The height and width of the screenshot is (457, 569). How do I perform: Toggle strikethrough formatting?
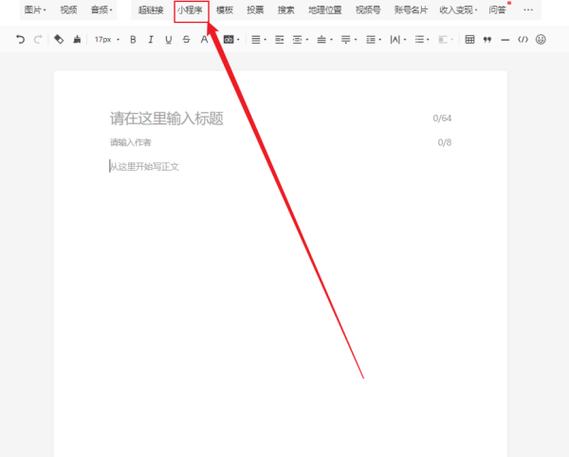(x=186, y=40)
